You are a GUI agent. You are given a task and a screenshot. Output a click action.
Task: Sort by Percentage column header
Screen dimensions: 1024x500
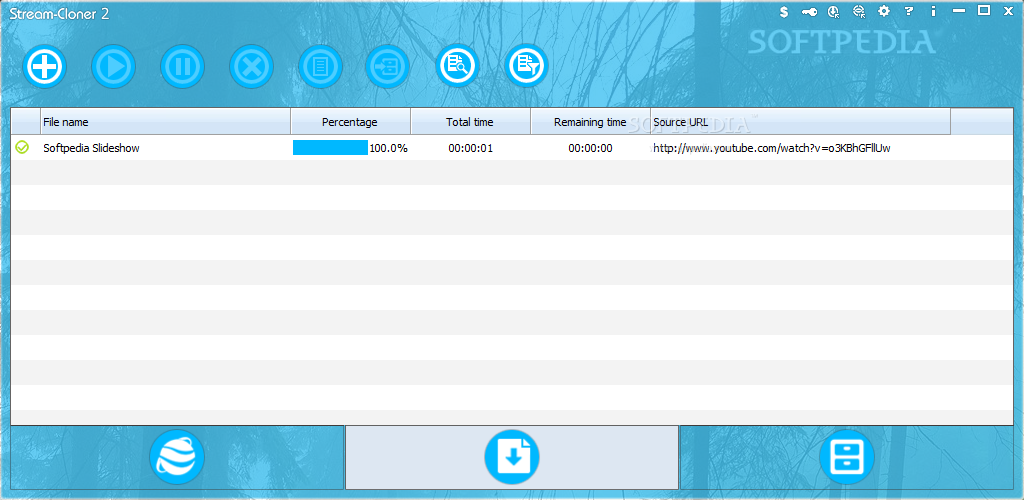[x=351, y=122]
